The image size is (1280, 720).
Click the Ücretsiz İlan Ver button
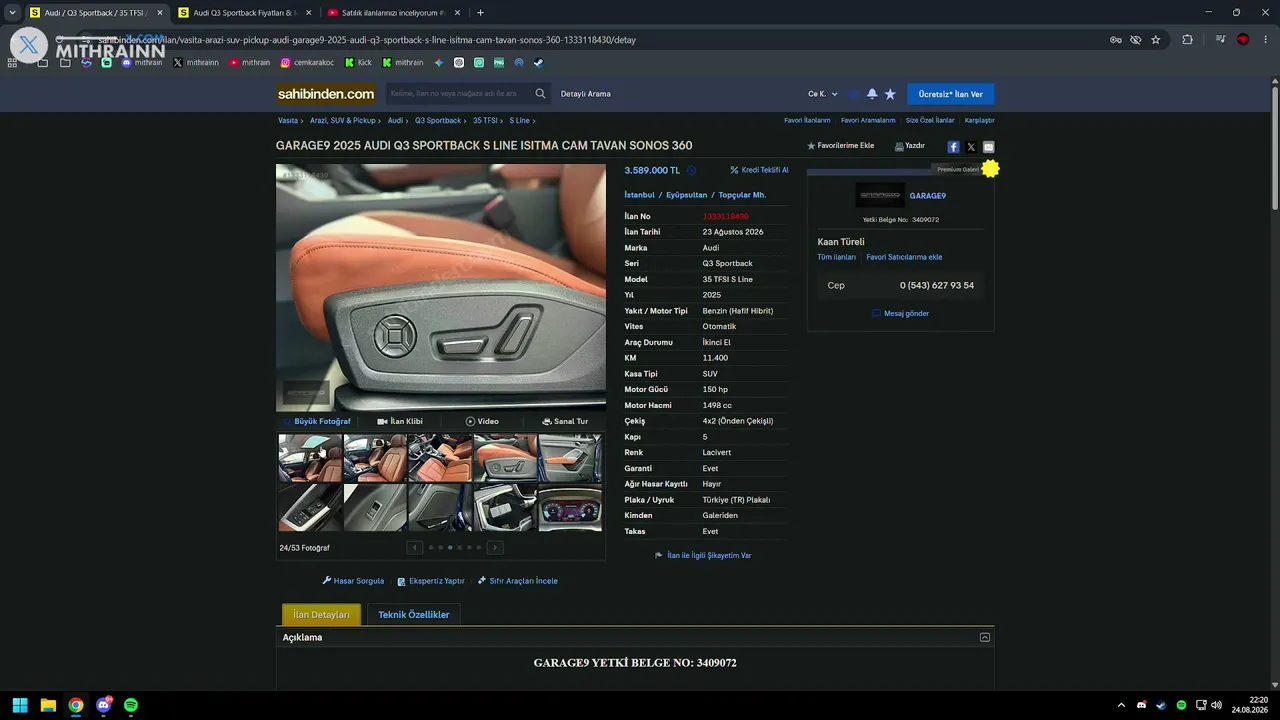(x=951, y=94)
